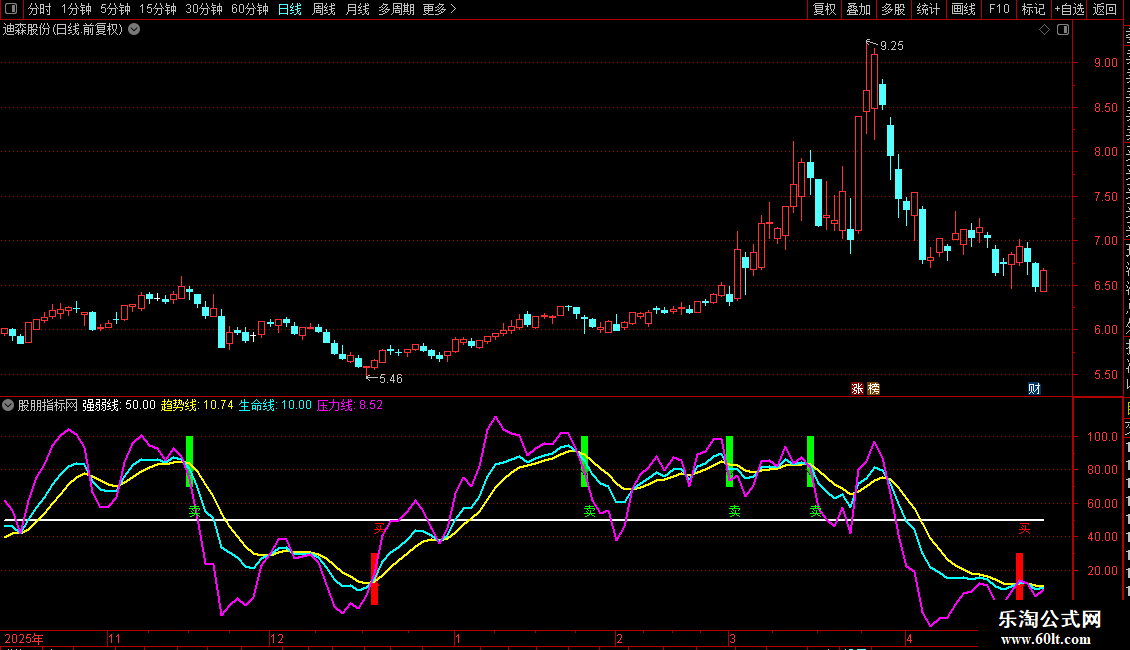Click the green 卖 signal bar in late January

coord(584,461)
